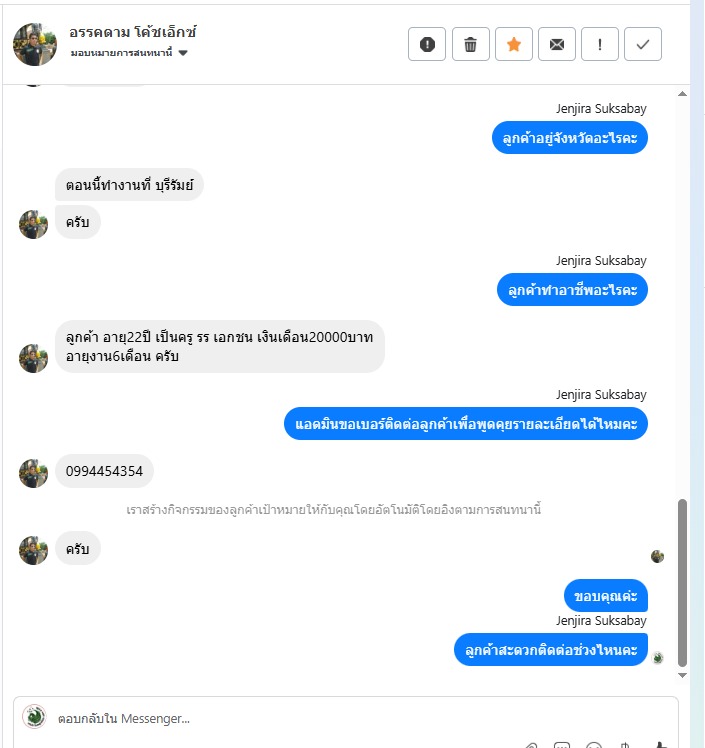The width and height of the screenshot is (705, 748).
Task: Open customer profile picture in header
Action: [35, 44]
